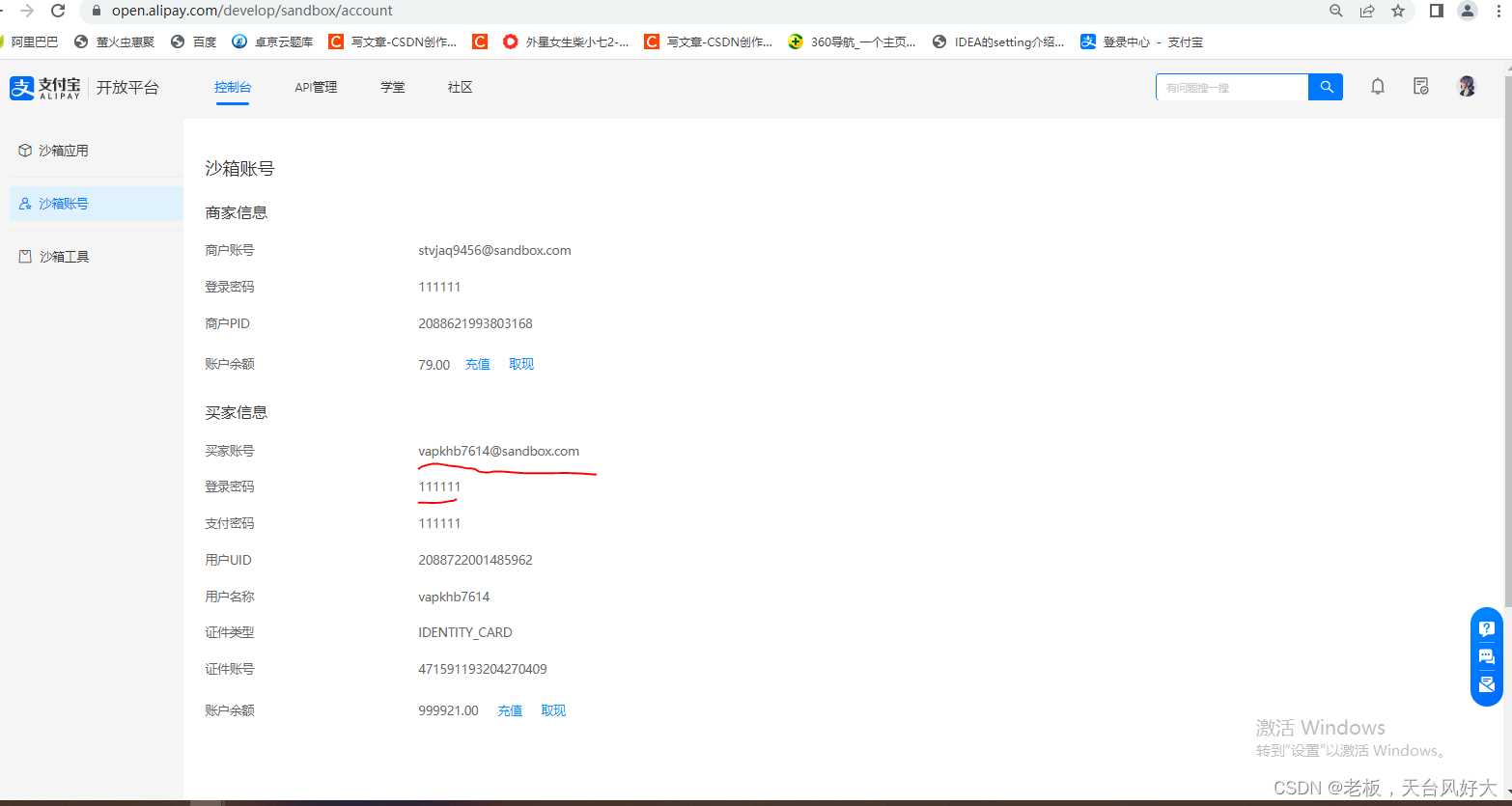Open the document checklist icon in header
The height and width of the screenshot is (806, 1512).
pyautogui.click(x=1420, y=87)
